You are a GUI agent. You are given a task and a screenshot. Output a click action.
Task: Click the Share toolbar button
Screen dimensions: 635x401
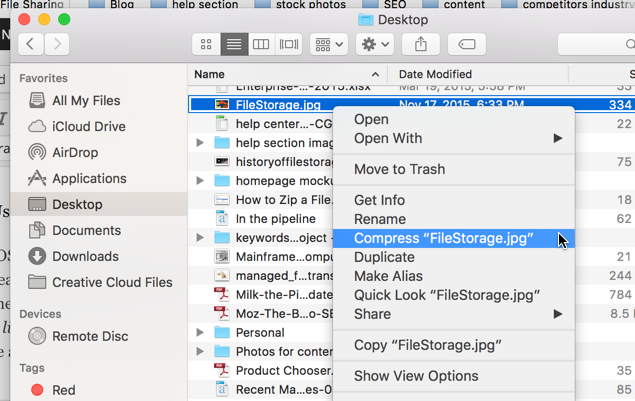[x=420, y=44]
